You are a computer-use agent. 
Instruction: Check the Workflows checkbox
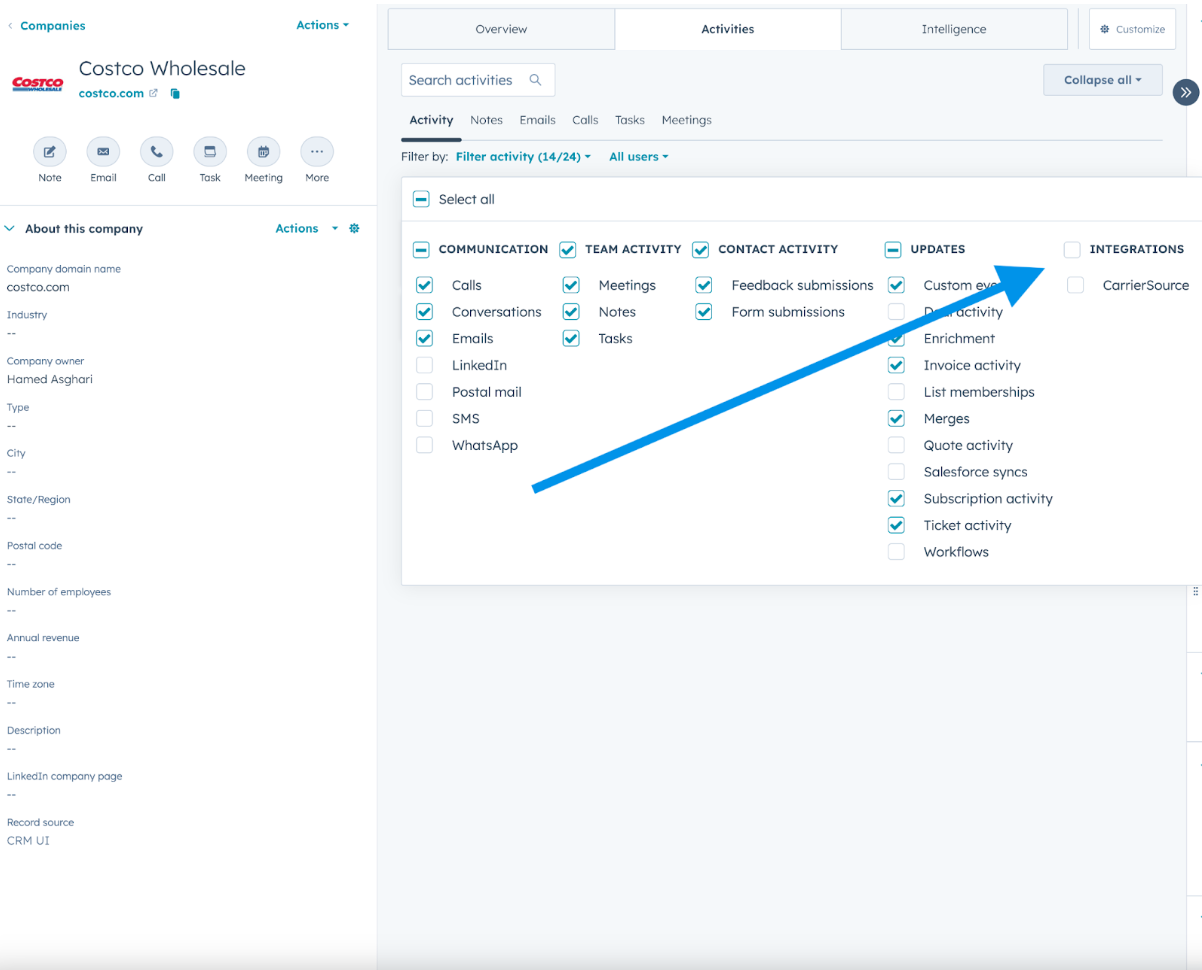[x=896, y=552]
